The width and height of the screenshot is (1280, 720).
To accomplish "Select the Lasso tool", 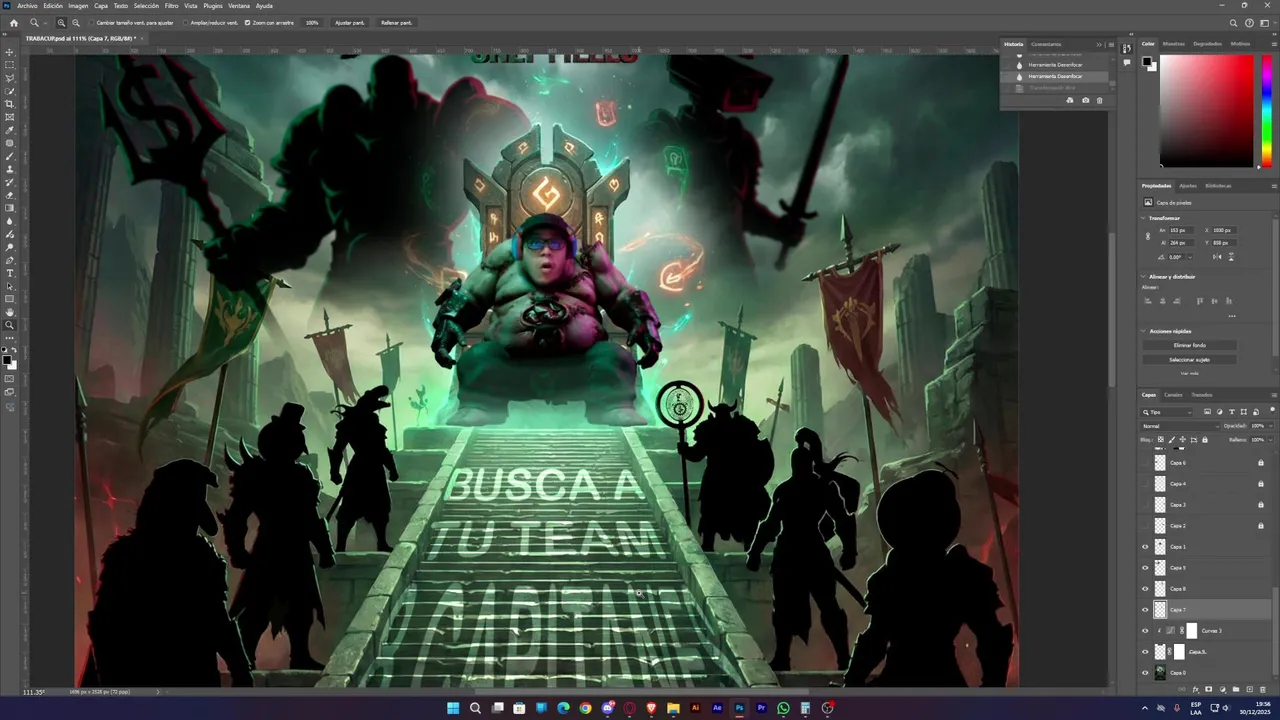I will (x=10, y=78).
